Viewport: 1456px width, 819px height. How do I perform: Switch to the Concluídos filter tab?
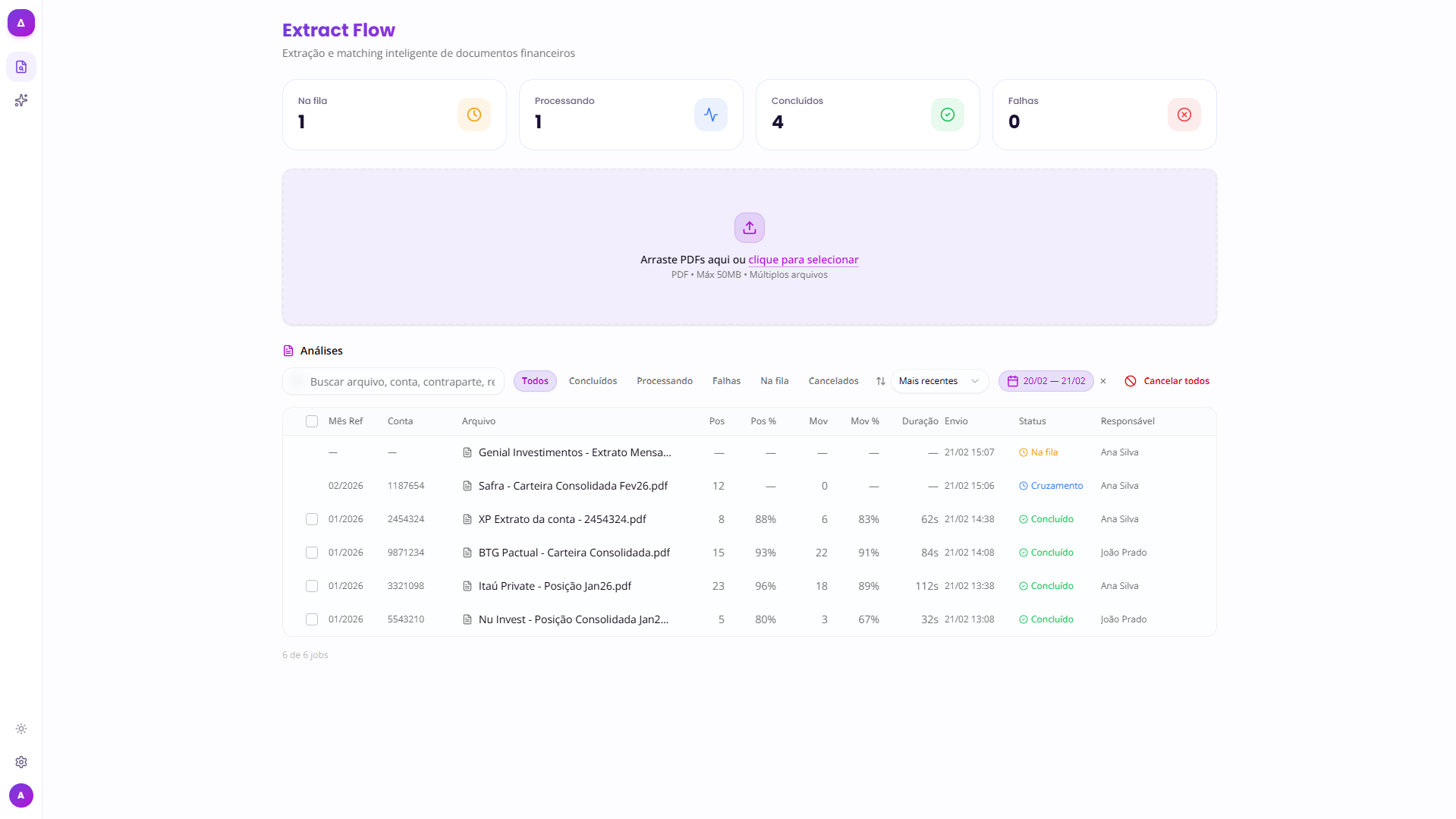click(593, 381)
